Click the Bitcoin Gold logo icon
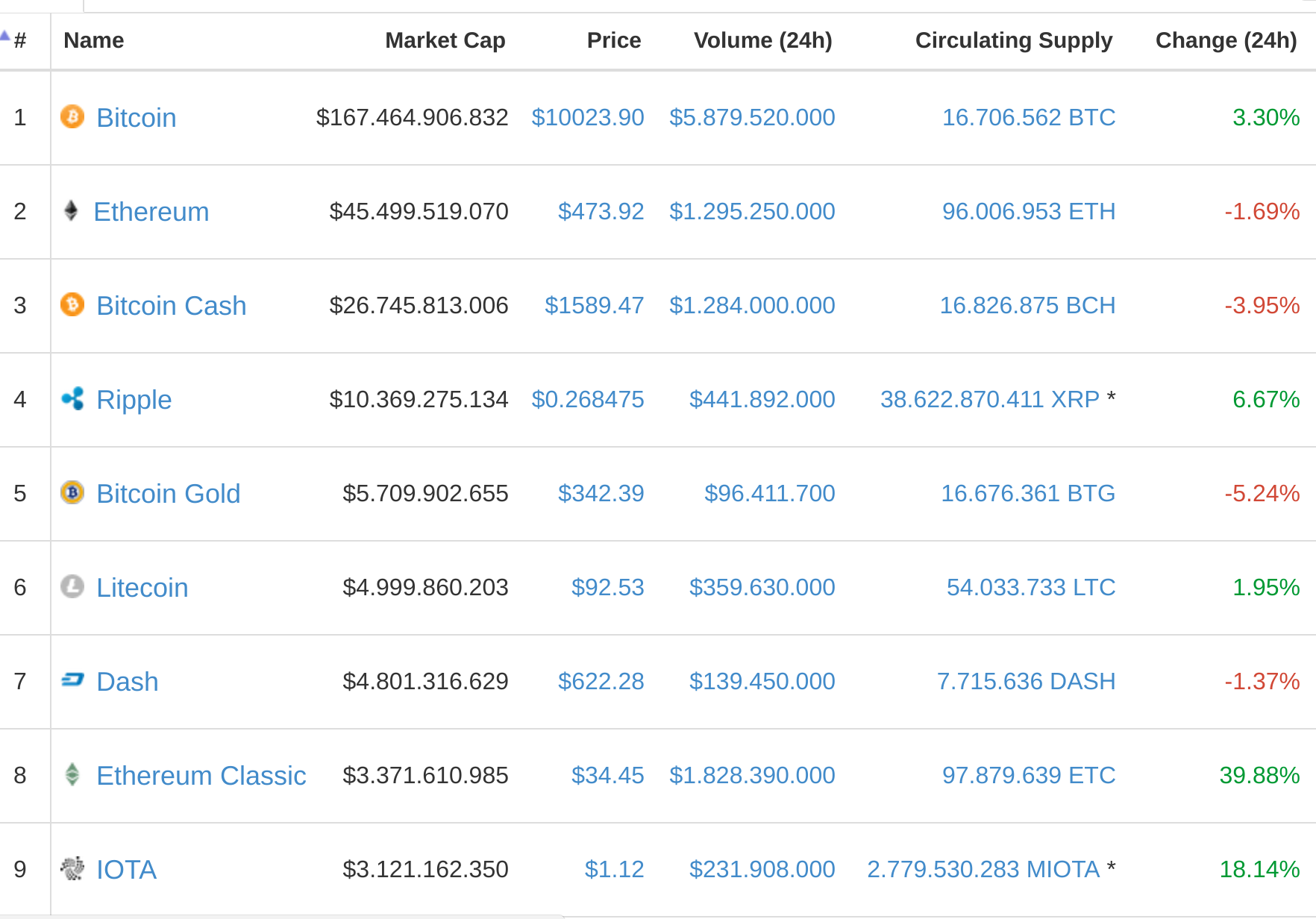 72,492
